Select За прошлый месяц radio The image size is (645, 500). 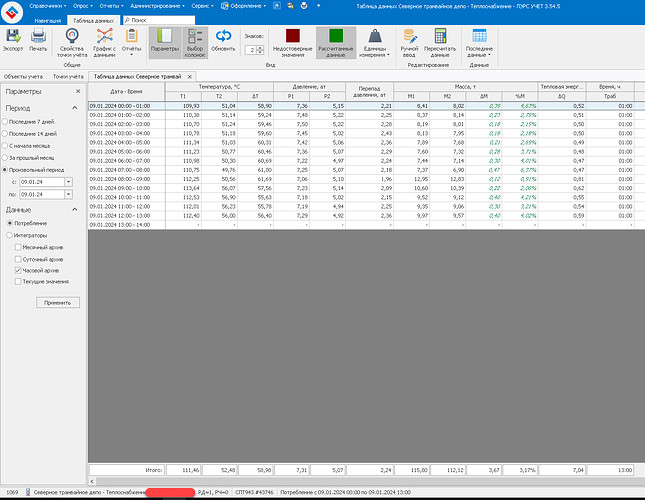pos(5,157)
